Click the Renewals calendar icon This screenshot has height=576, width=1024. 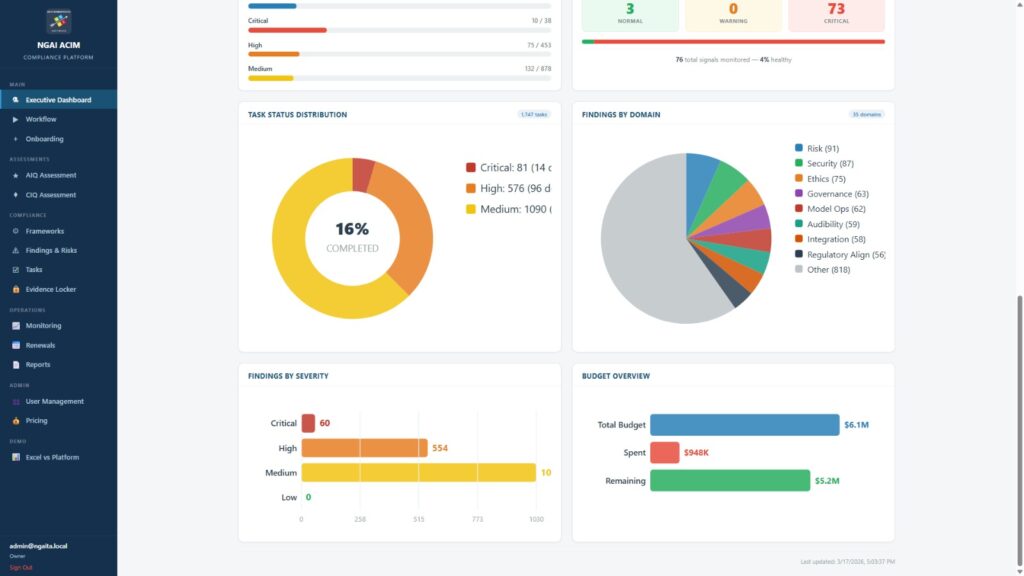[x=15, y=345]
